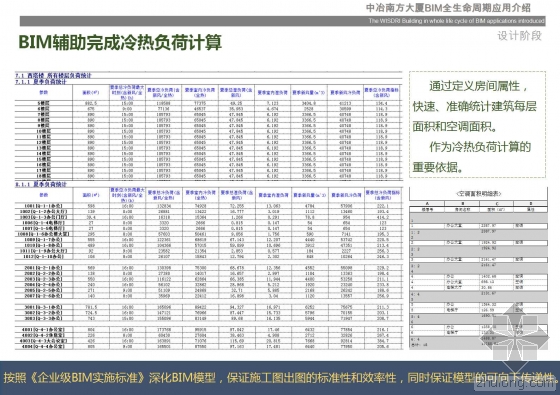This screenshot has height=395, width=560.
Task: Click the area value '781.5' in the 3001 row
Action: [x=91, y=307]
